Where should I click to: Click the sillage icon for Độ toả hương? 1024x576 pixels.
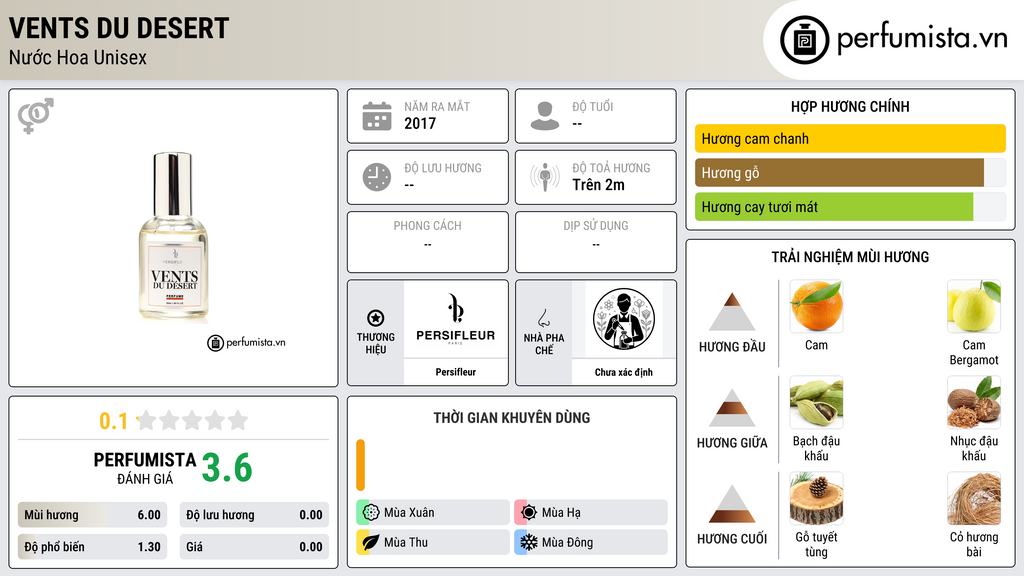coord(545,177)
